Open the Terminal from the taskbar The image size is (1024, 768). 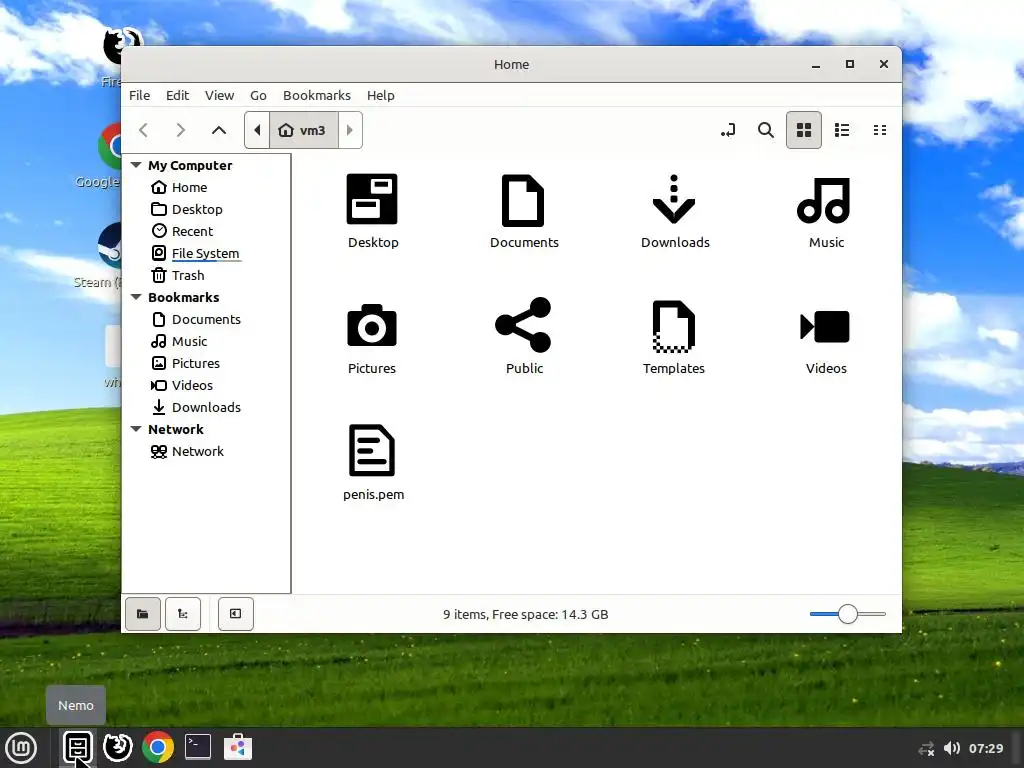pos(197,747)
